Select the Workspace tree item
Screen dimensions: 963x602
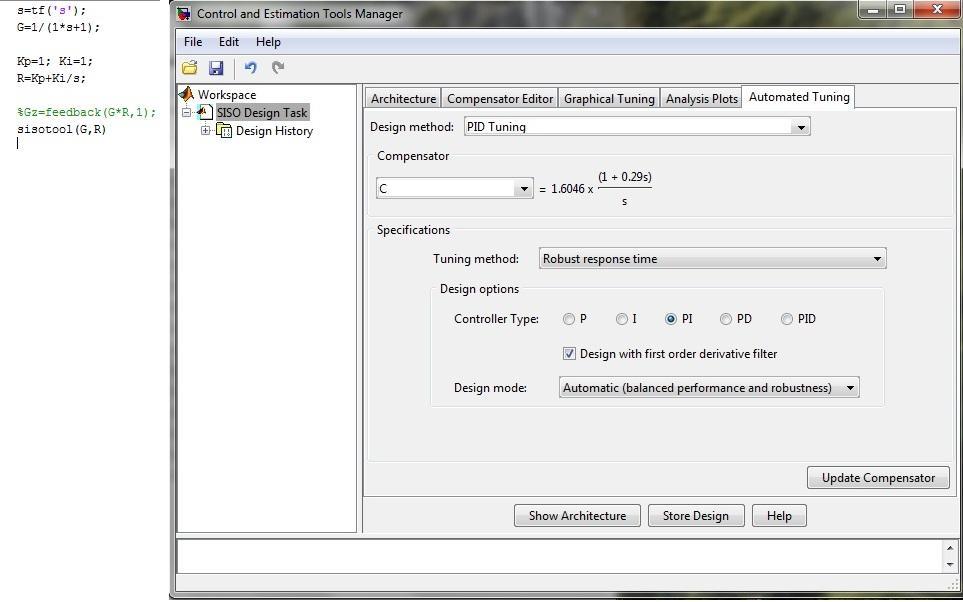tap(227, 95)
